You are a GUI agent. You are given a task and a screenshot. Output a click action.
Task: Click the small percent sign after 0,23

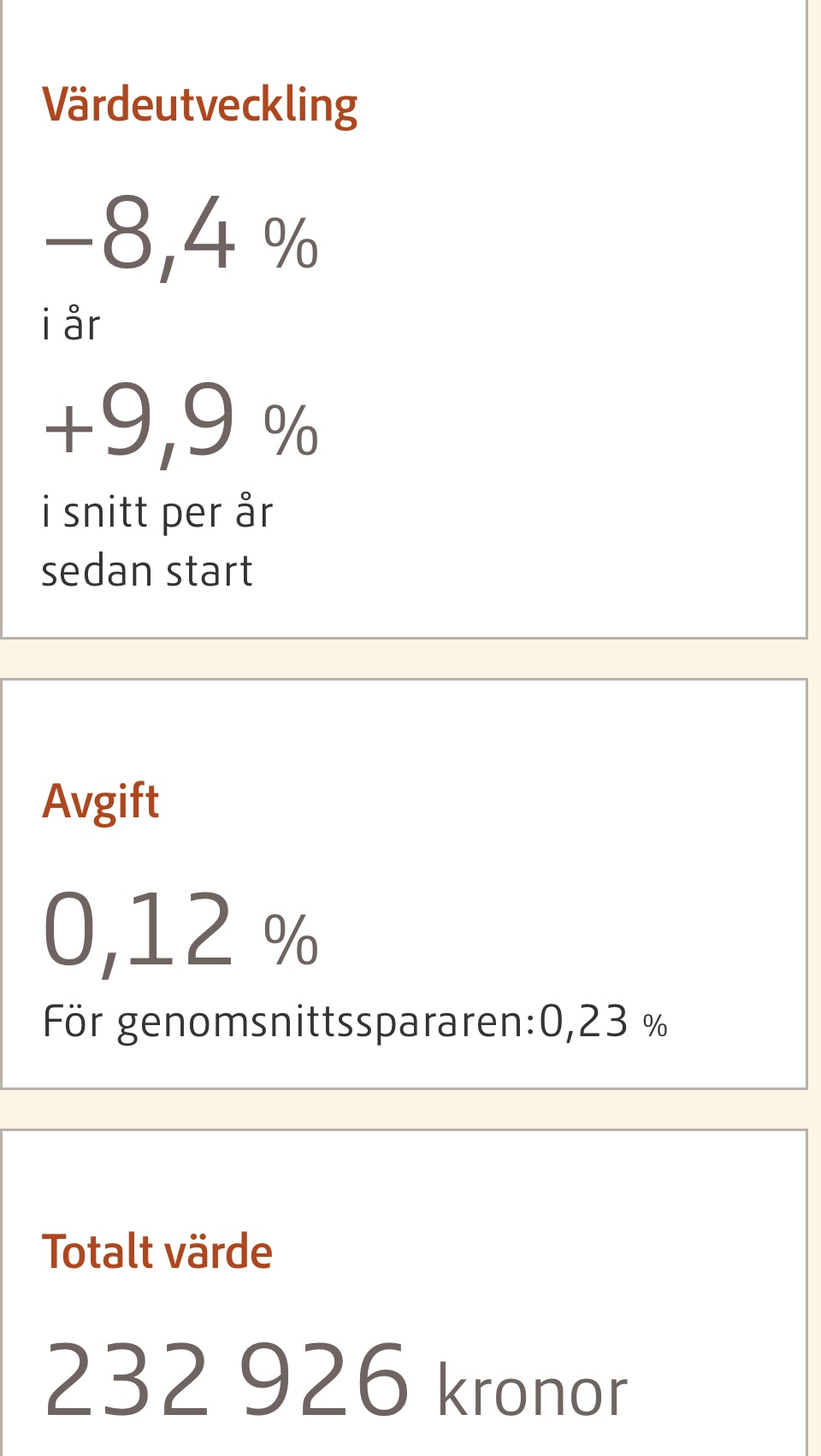point(655,1025)
